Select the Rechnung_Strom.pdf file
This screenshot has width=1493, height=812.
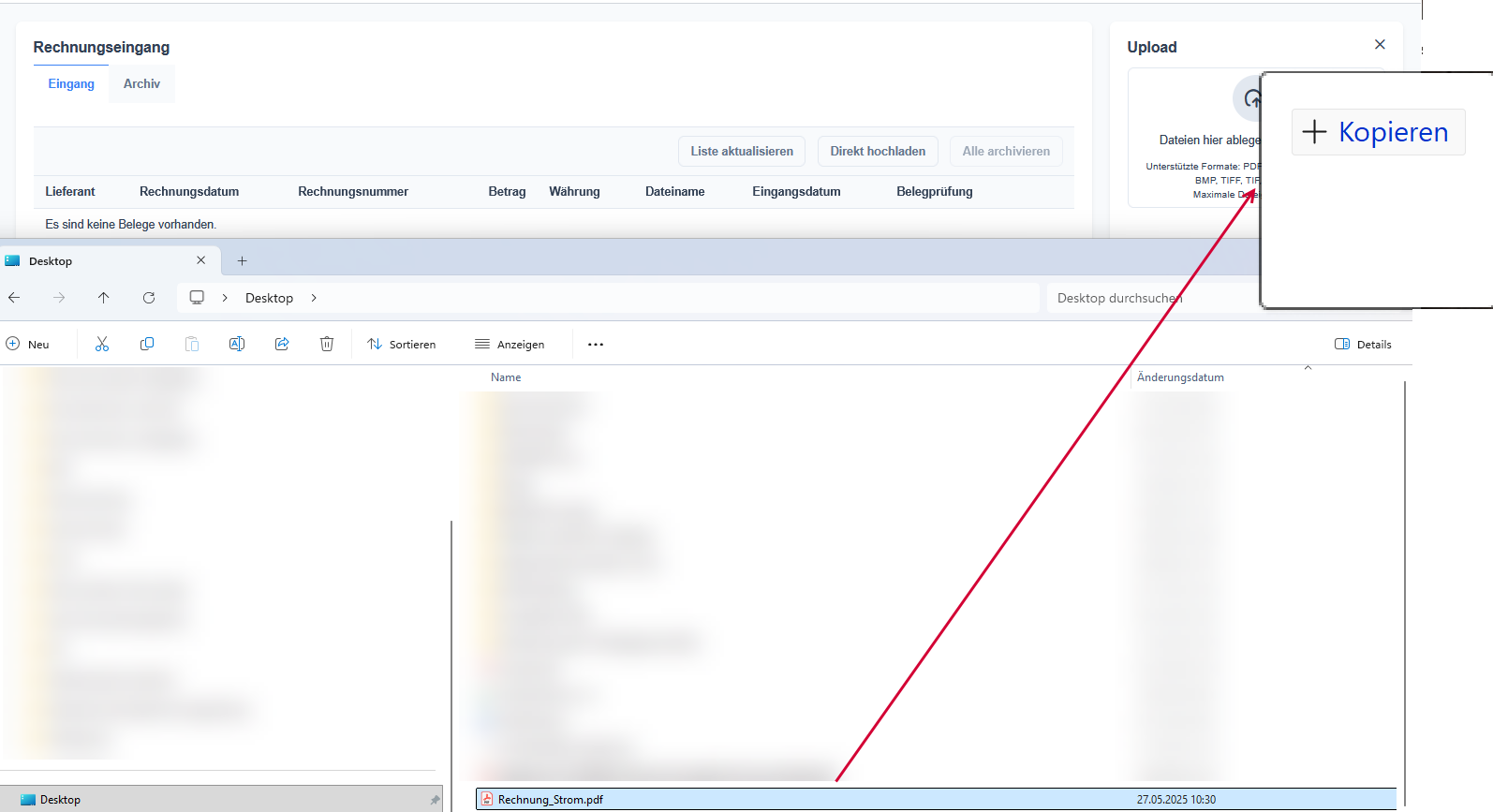click(551, 800)
